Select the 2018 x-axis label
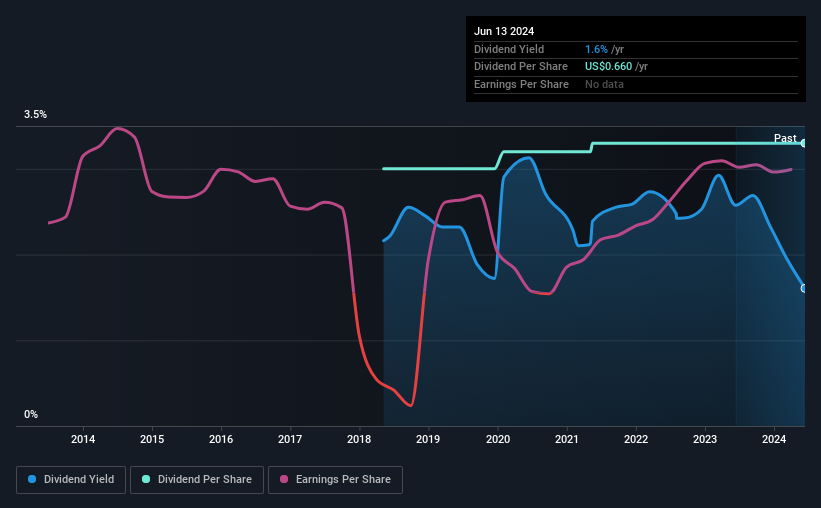This screenshot has width=821, height=508. click(359, 439)
